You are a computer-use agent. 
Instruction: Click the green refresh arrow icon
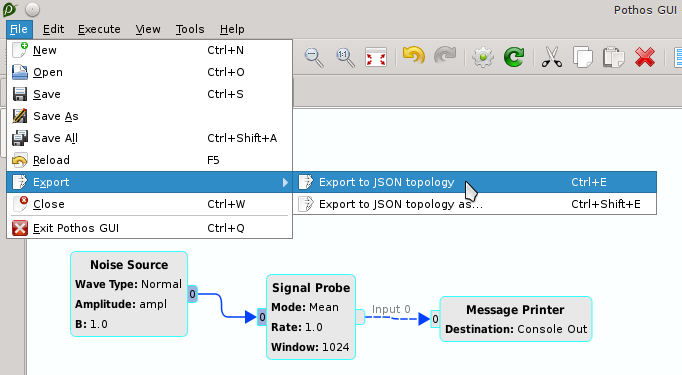tap(514, 57)
